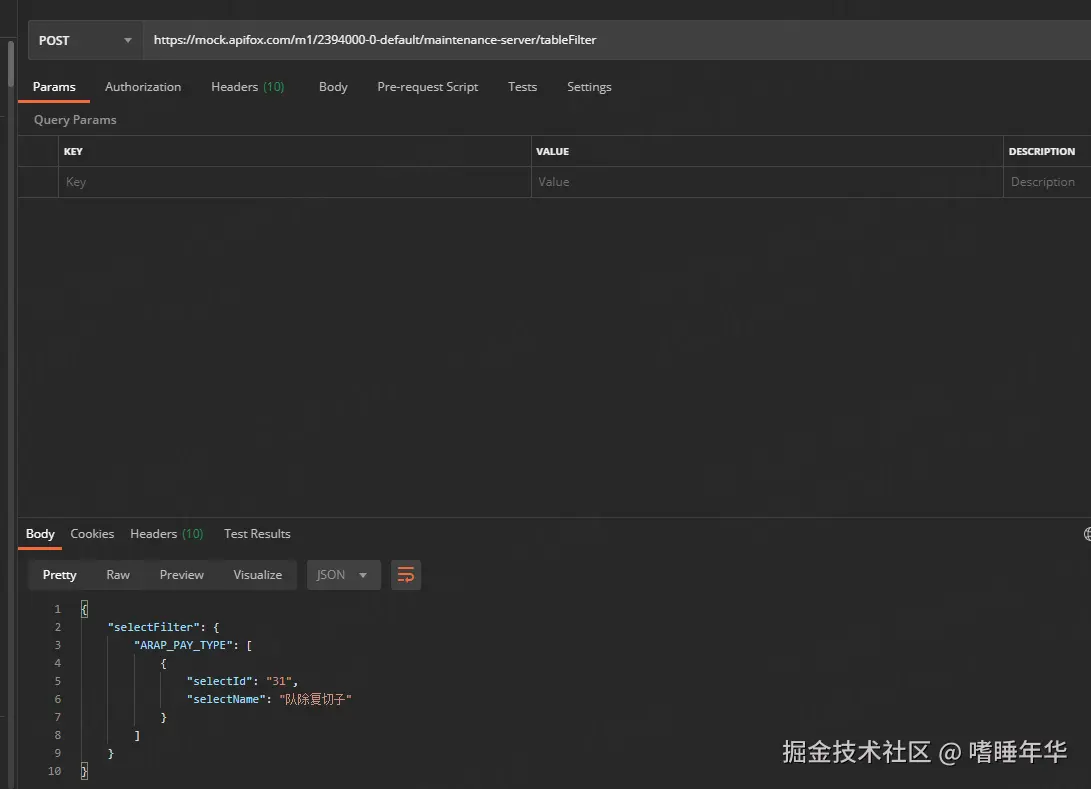
Task: Open the Authorization tab
Action: (143, 87)
